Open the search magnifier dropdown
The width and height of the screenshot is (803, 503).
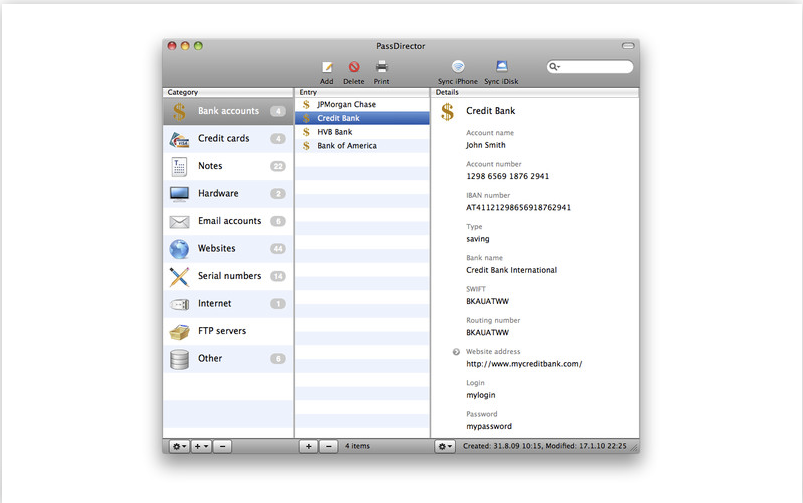pos(555,67)
